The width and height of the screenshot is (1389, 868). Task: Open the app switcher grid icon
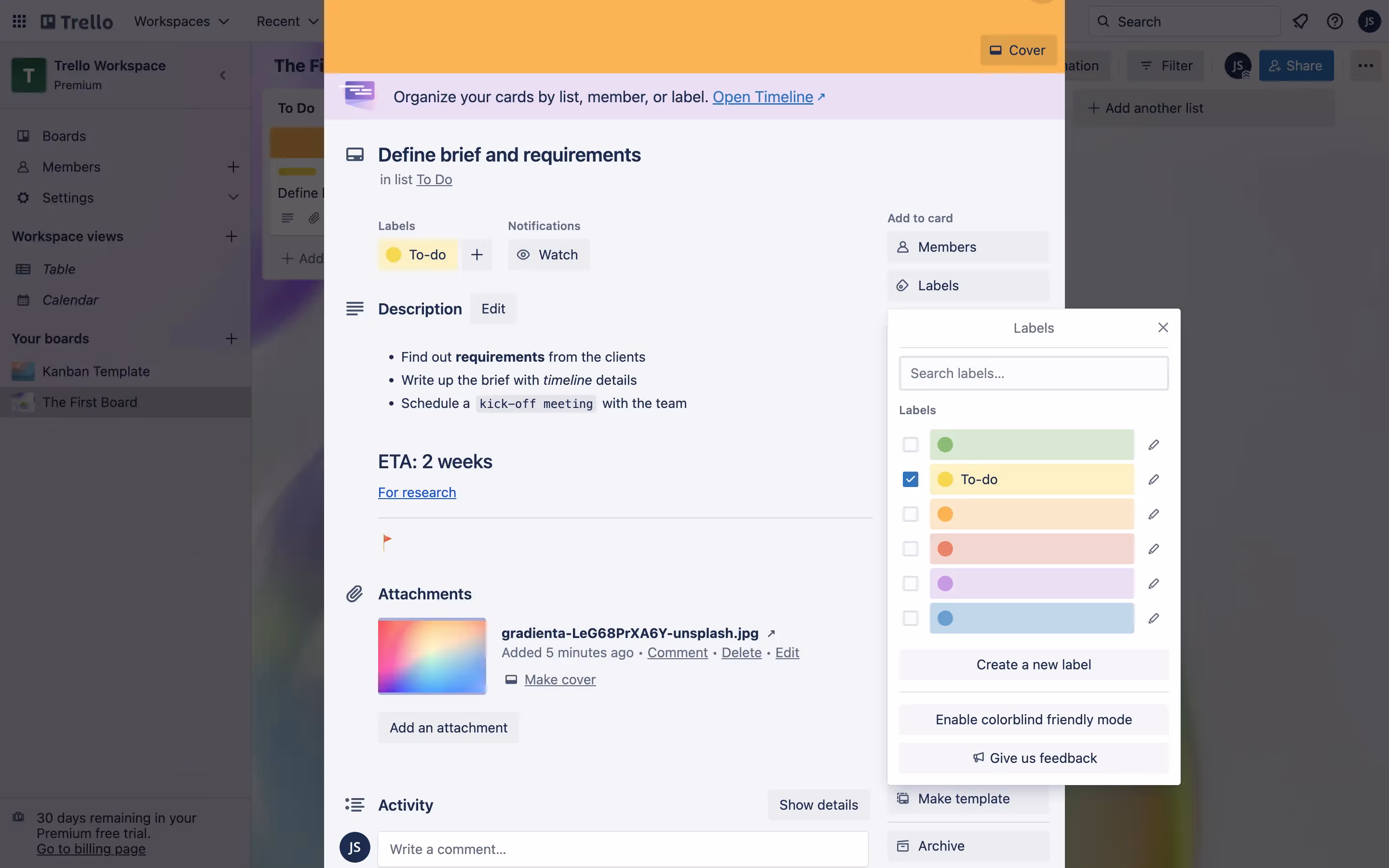click(19, 21)
